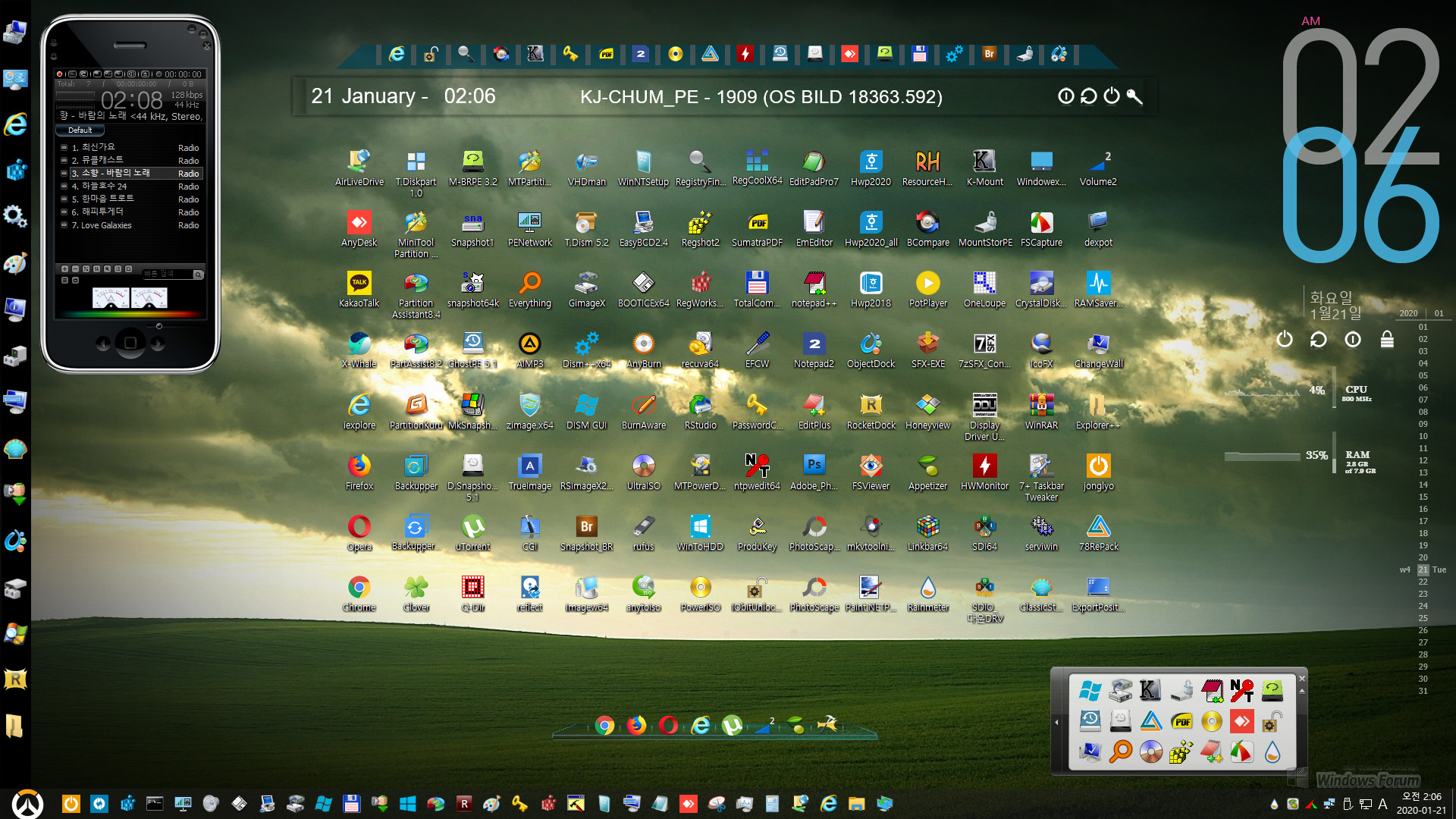Open the file explorer folder on the taskbar
This screenshot has width=1456, height=819.
pyautogui.click(x=856, y=803)
